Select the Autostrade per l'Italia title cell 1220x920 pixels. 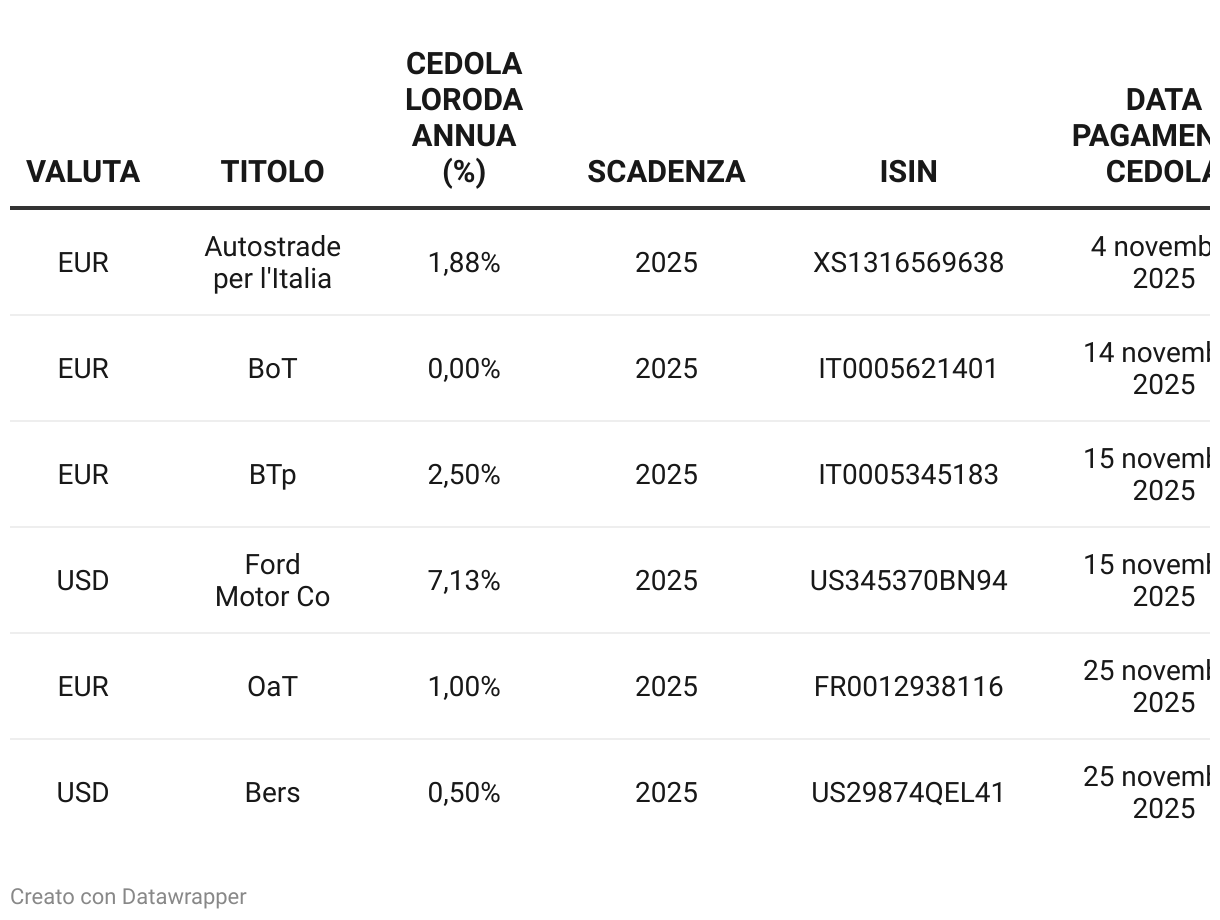click(x=273, y=263)
